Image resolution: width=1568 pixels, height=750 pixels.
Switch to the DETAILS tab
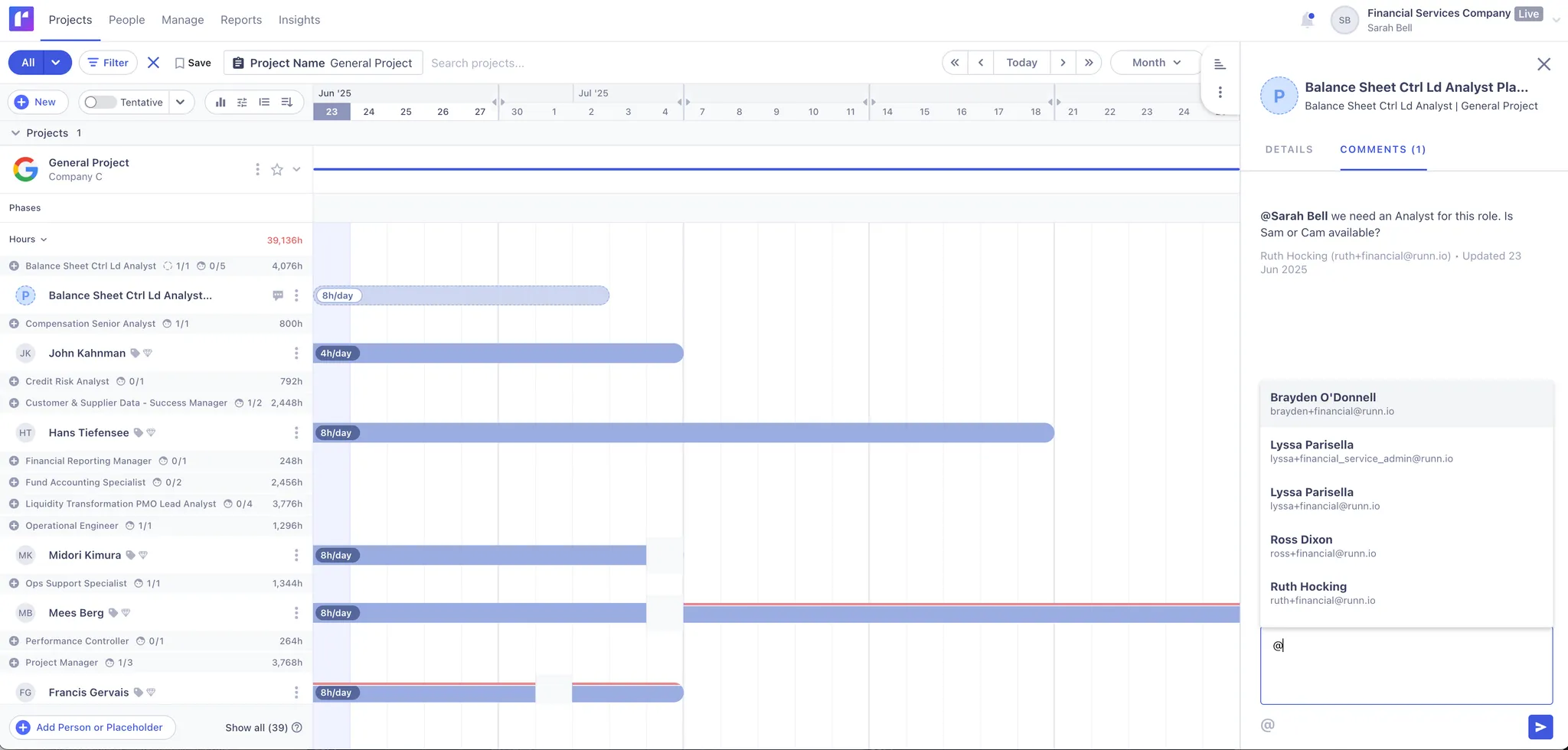[1289, 149]
